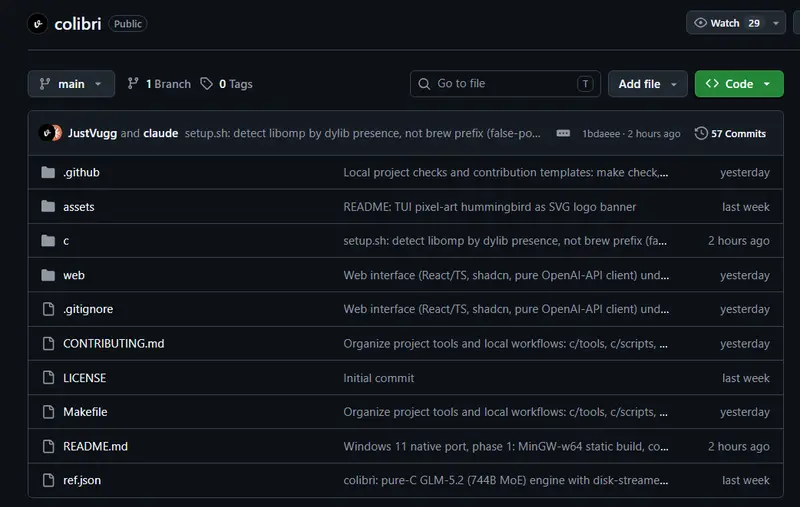Click the magnifier icon in Go to file
The width and height of the screenshot is (800, 507).
[x=424, y=84]
